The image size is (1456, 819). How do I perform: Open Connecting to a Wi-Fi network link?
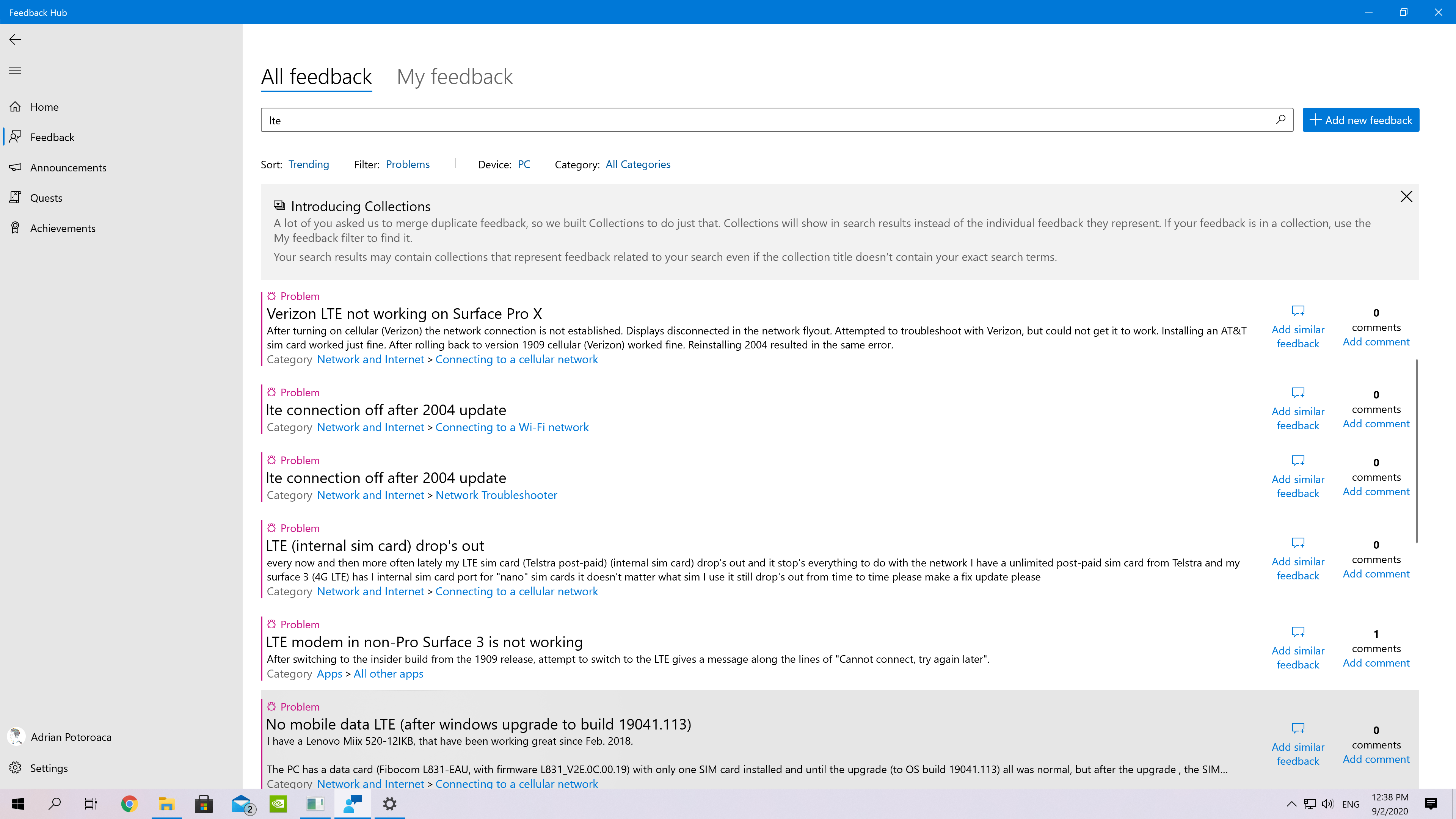(511, 427)
